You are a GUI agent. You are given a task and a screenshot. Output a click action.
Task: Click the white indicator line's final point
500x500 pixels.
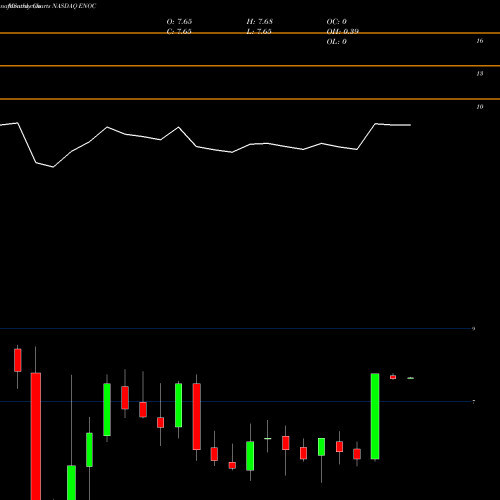point(410,125)
